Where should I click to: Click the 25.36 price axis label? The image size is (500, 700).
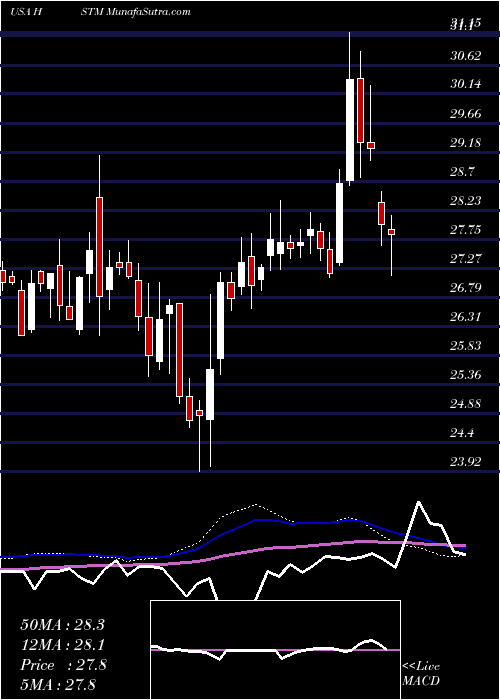pyautogui.click(x=466, y=375)
